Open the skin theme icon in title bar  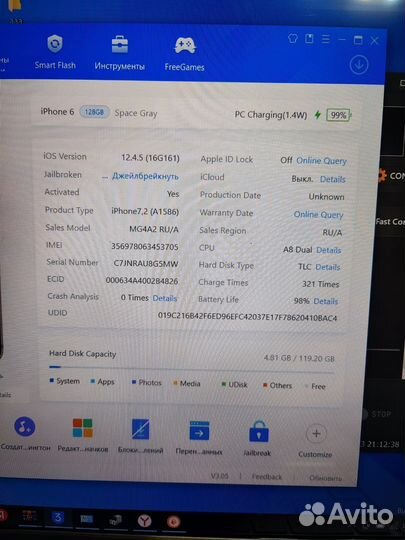pyautogui.click(x=293, y=39)
